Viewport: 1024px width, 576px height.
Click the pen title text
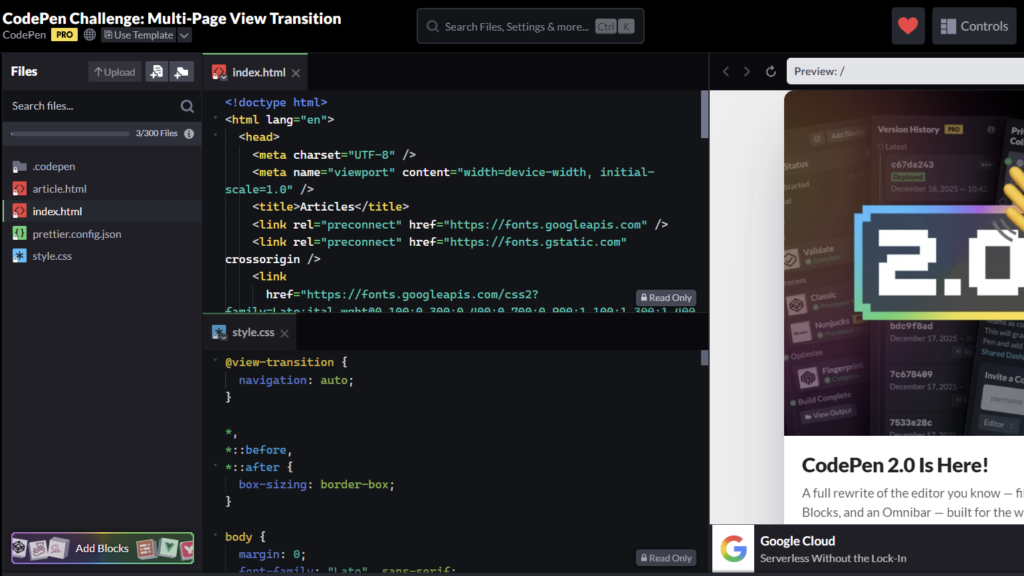[172, 18]
